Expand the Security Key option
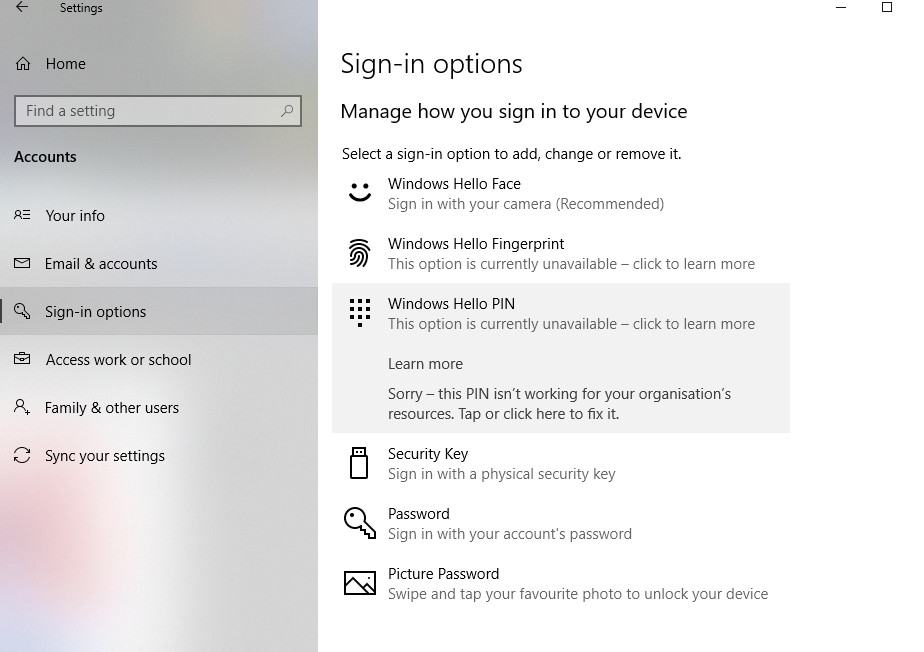 pyautogui.click(x=561, y=463)
